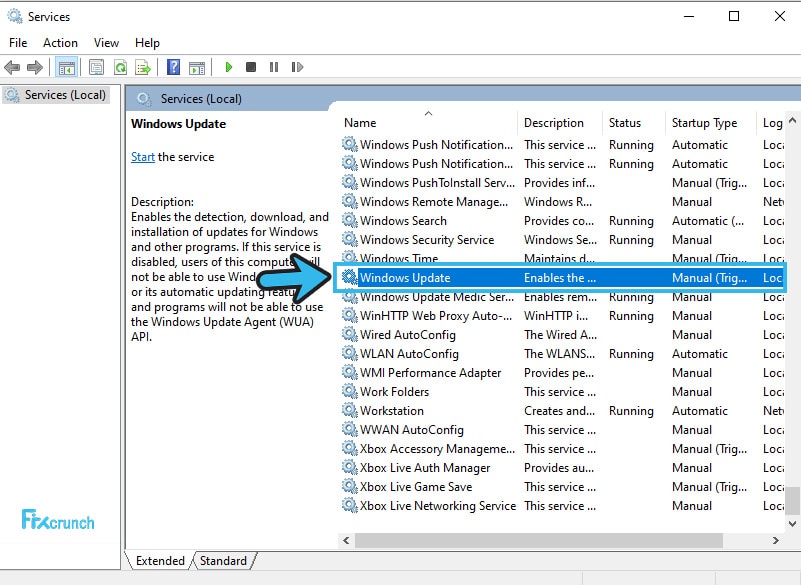The image size is (801, 585).
Task: Toggle Show/Hide Console Tree icon
Action: (x=66, y=67)
